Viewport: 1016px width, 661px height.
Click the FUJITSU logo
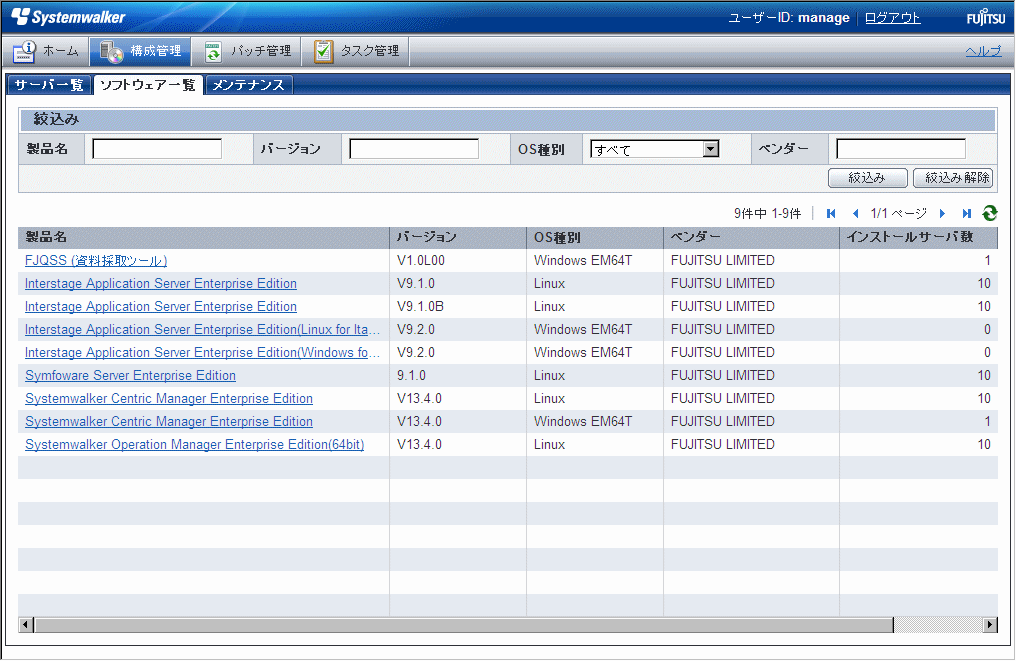[x=986, y=17]
